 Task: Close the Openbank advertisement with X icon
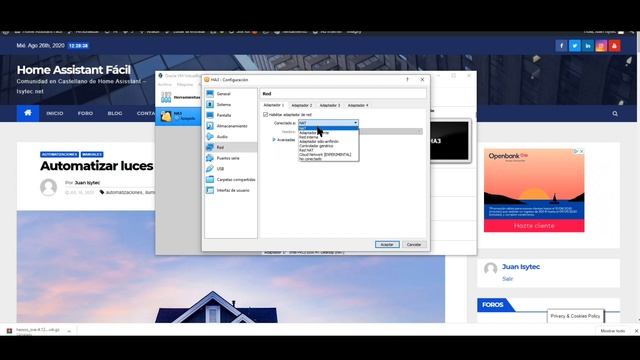(582, 151)
